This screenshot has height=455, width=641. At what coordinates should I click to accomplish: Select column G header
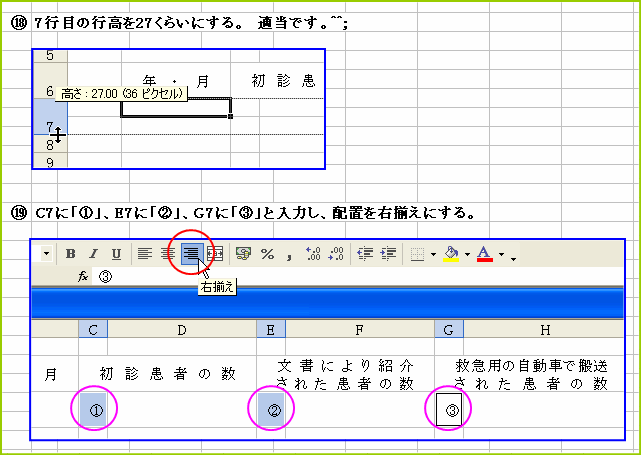coord(449,330)
